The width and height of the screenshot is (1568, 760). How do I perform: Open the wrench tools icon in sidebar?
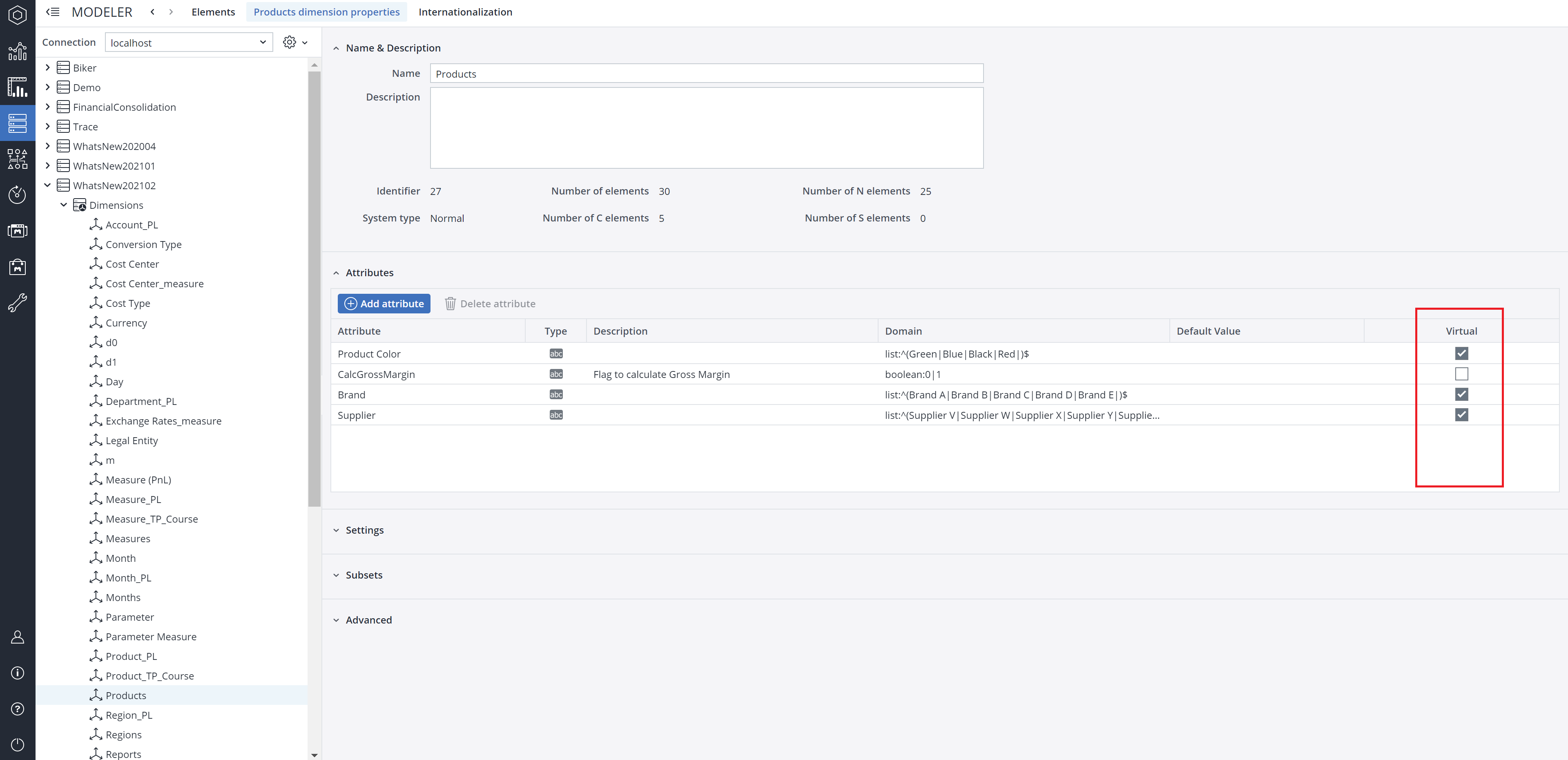(17, 303)
